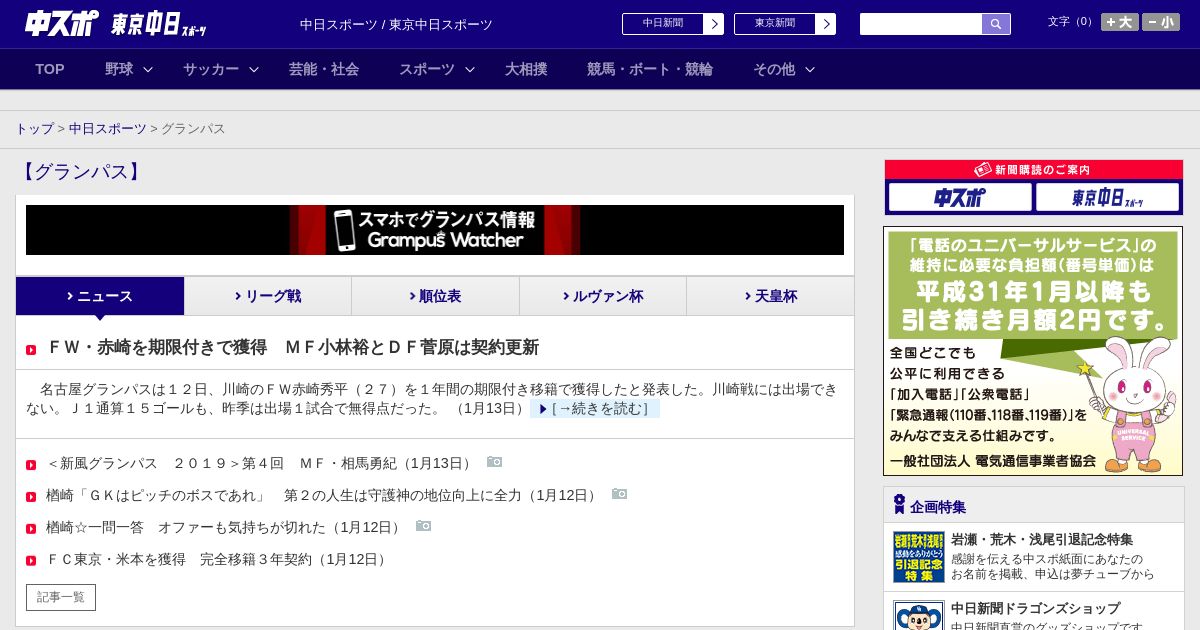This screenshot has height=630, width=1200.
Task: Switch to the ルヴァン杯 tab
Action: click(x=603, y=296)
